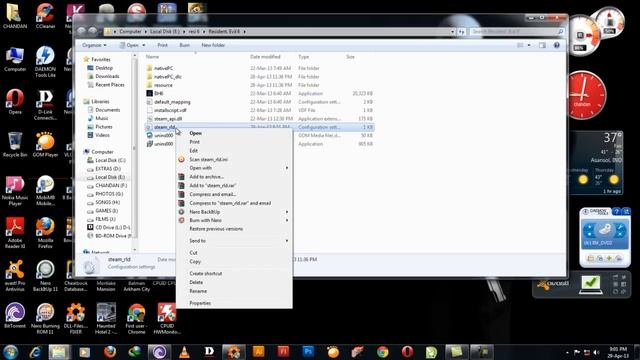This screenshot has width=640, height=360.
Task: Select the steam_api.dll file
Action: coord(259,119)
